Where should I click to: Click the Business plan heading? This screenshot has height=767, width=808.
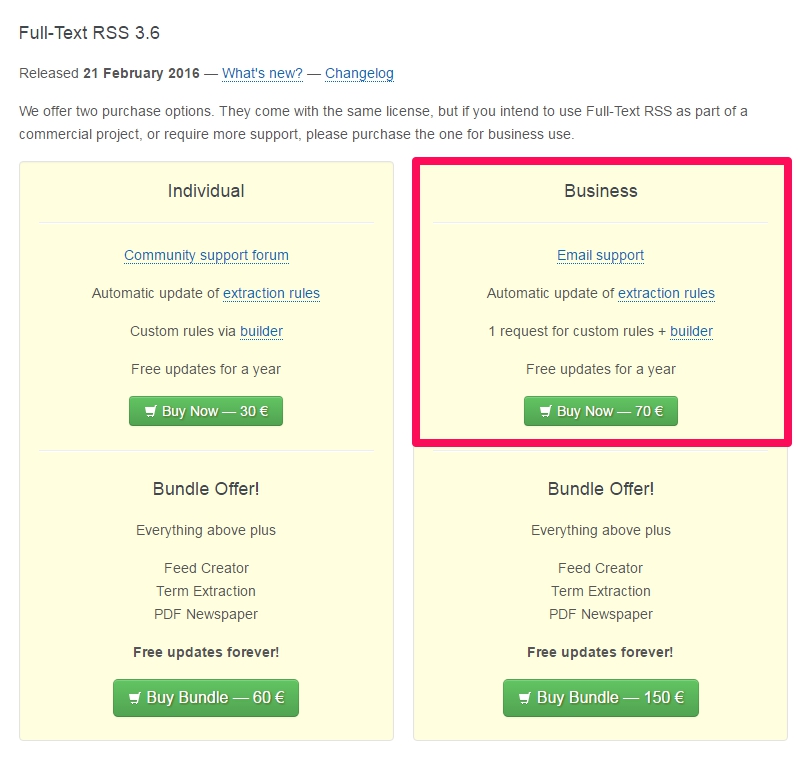point(600,191)
